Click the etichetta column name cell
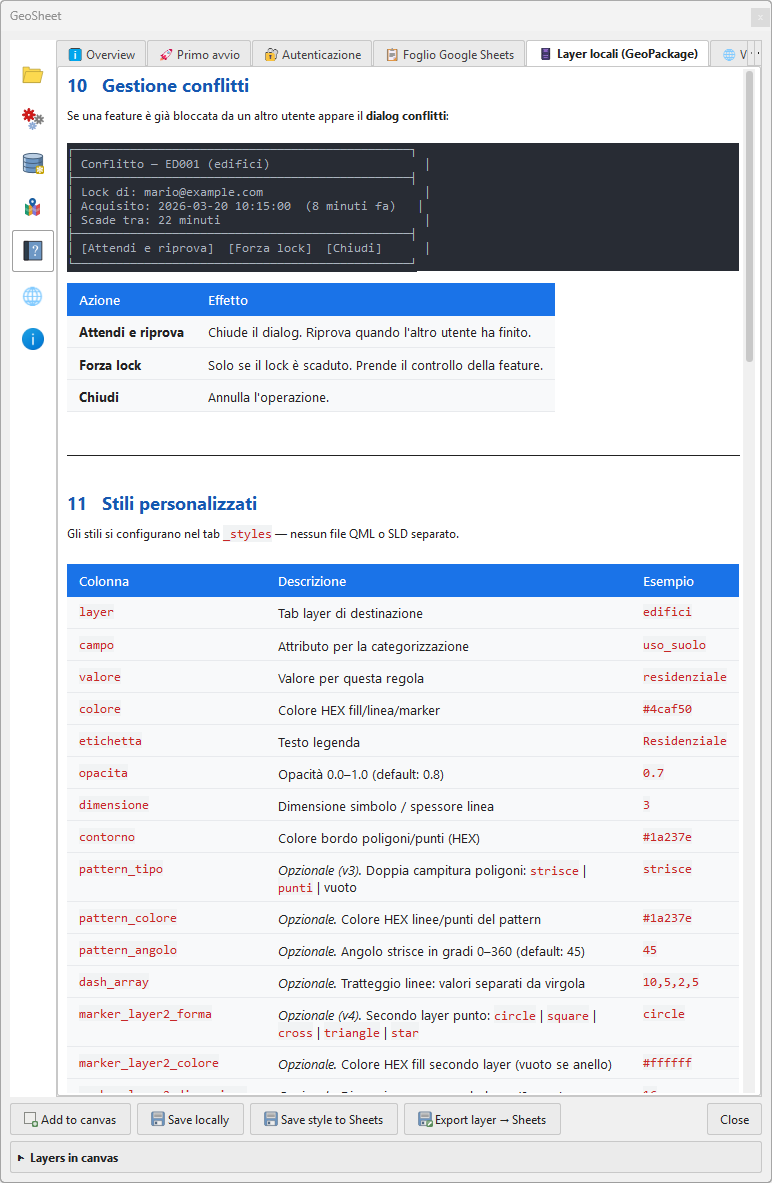Screen dimensions: 772x1183 tap(110, 741)
